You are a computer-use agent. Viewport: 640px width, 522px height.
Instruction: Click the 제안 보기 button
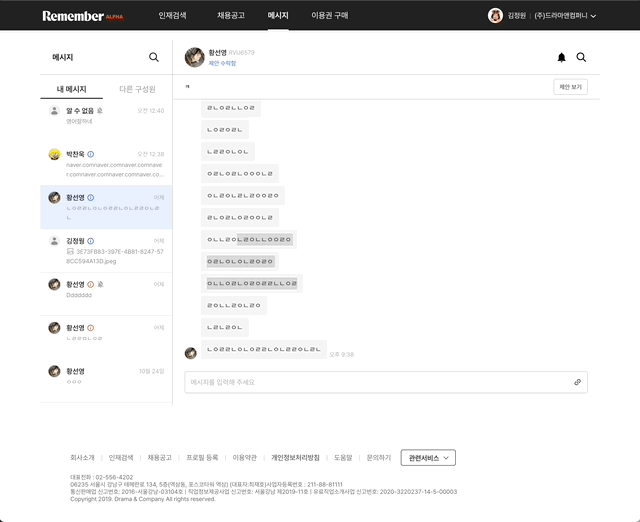(x=569, y=87)
